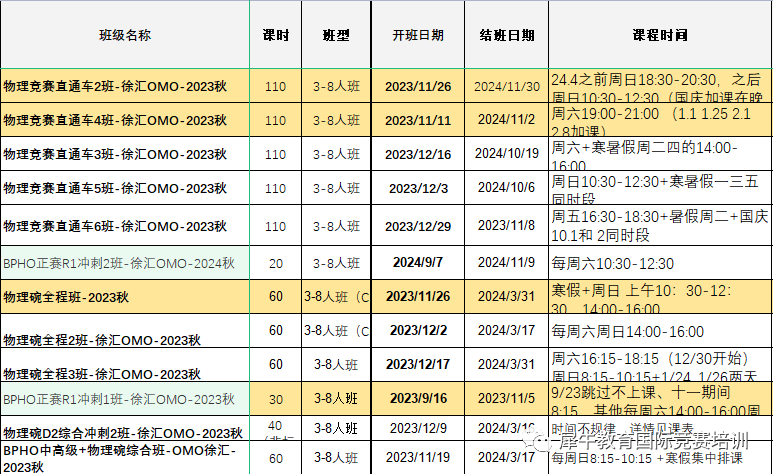Click start date 2023/12/29

point(418,225)
